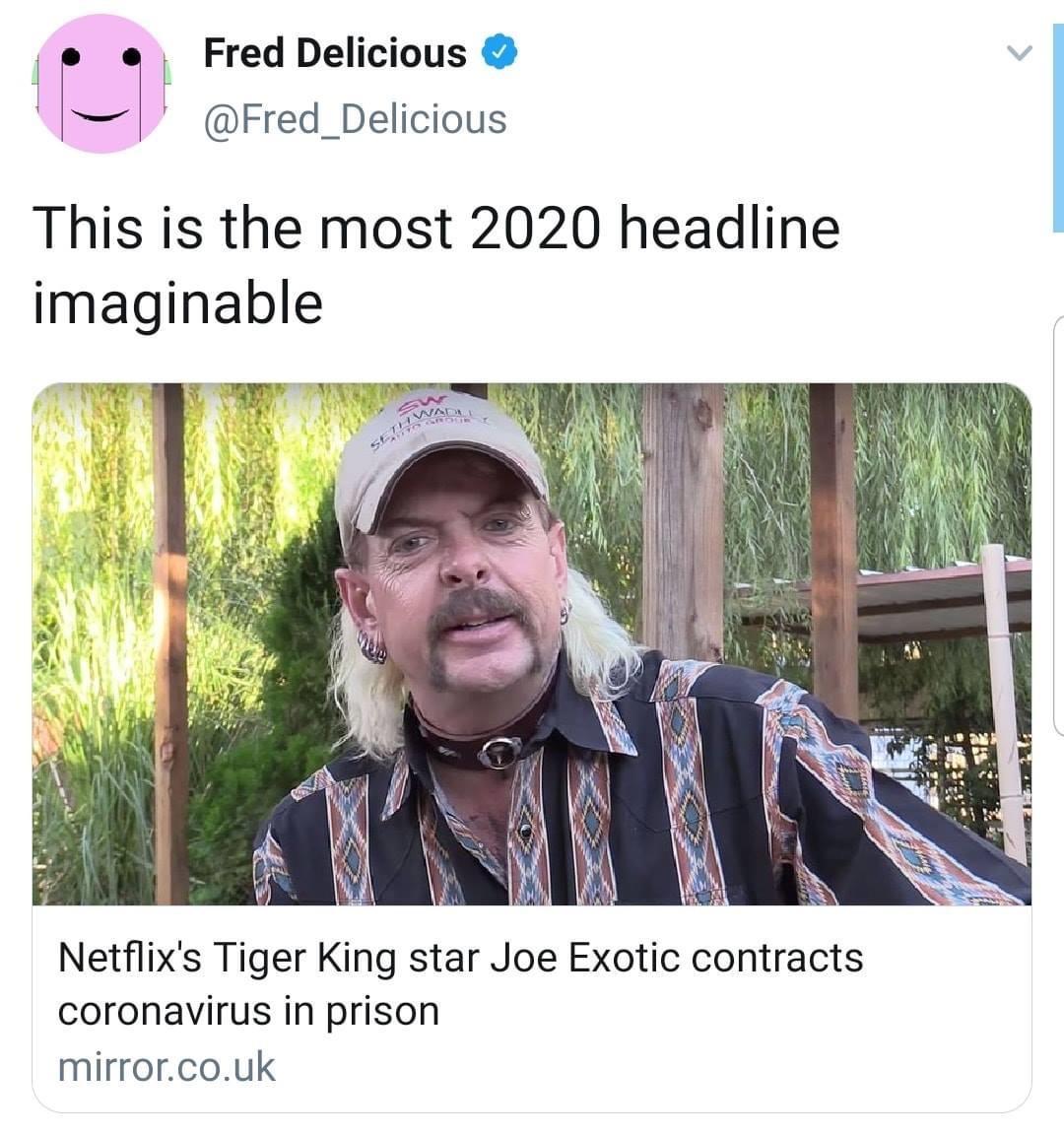Viewport: 1064px width, 1136px height.
Task: Click the partially visible panel on right edge
Action: point(1058,525)
